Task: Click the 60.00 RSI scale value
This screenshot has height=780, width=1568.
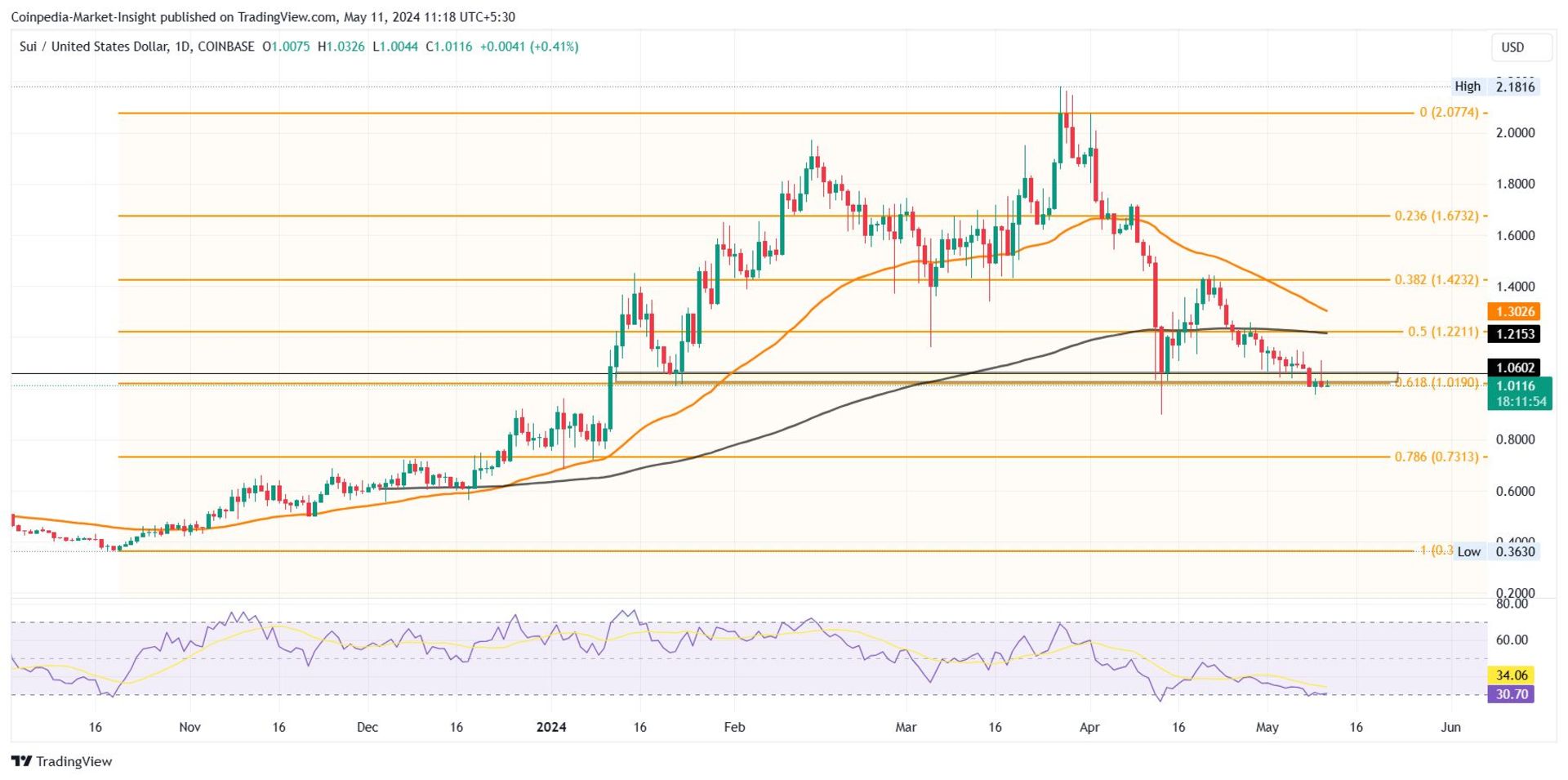Action: click(x=1512, y=640)
